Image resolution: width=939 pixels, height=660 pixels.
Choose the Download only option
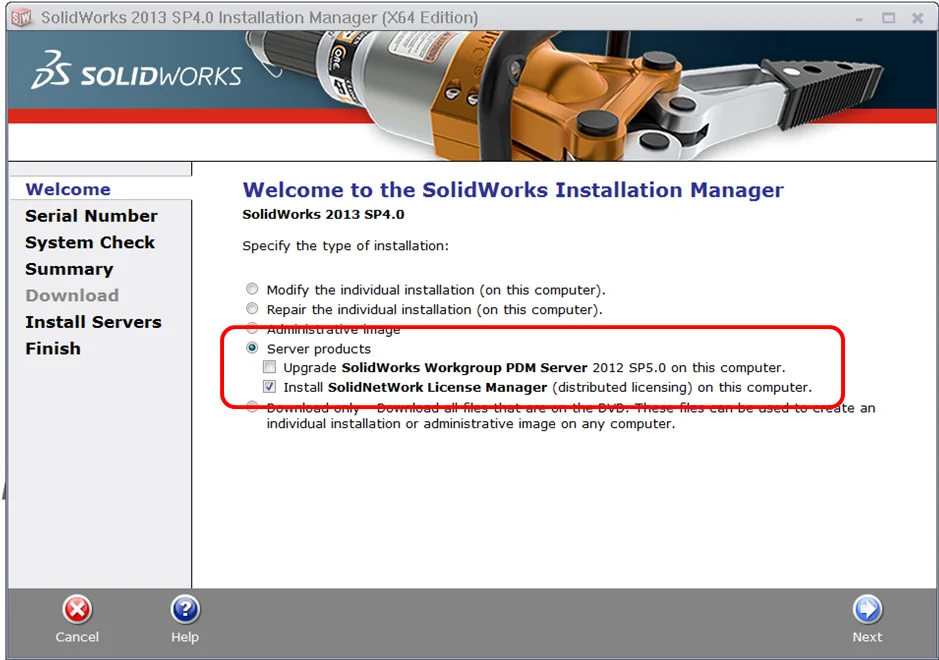tap(252, 407)
